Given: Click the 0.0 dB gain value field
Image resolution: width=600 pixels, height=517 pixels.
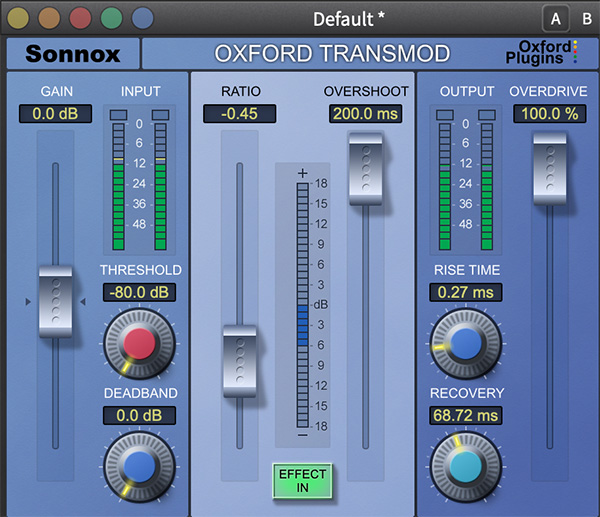Looking at the screenshot, I should tap(55, 114).
